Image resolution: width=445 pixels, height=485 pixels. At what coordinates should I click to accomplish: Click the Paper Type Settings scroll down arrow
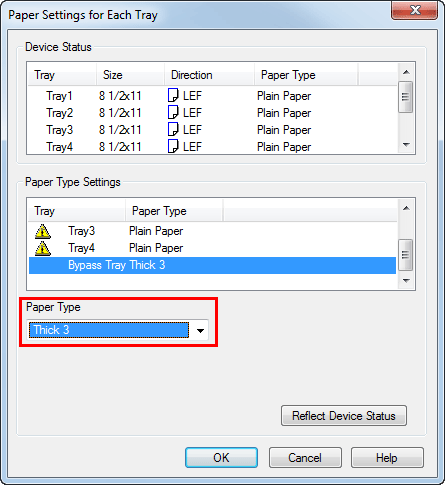pos(406,281)
